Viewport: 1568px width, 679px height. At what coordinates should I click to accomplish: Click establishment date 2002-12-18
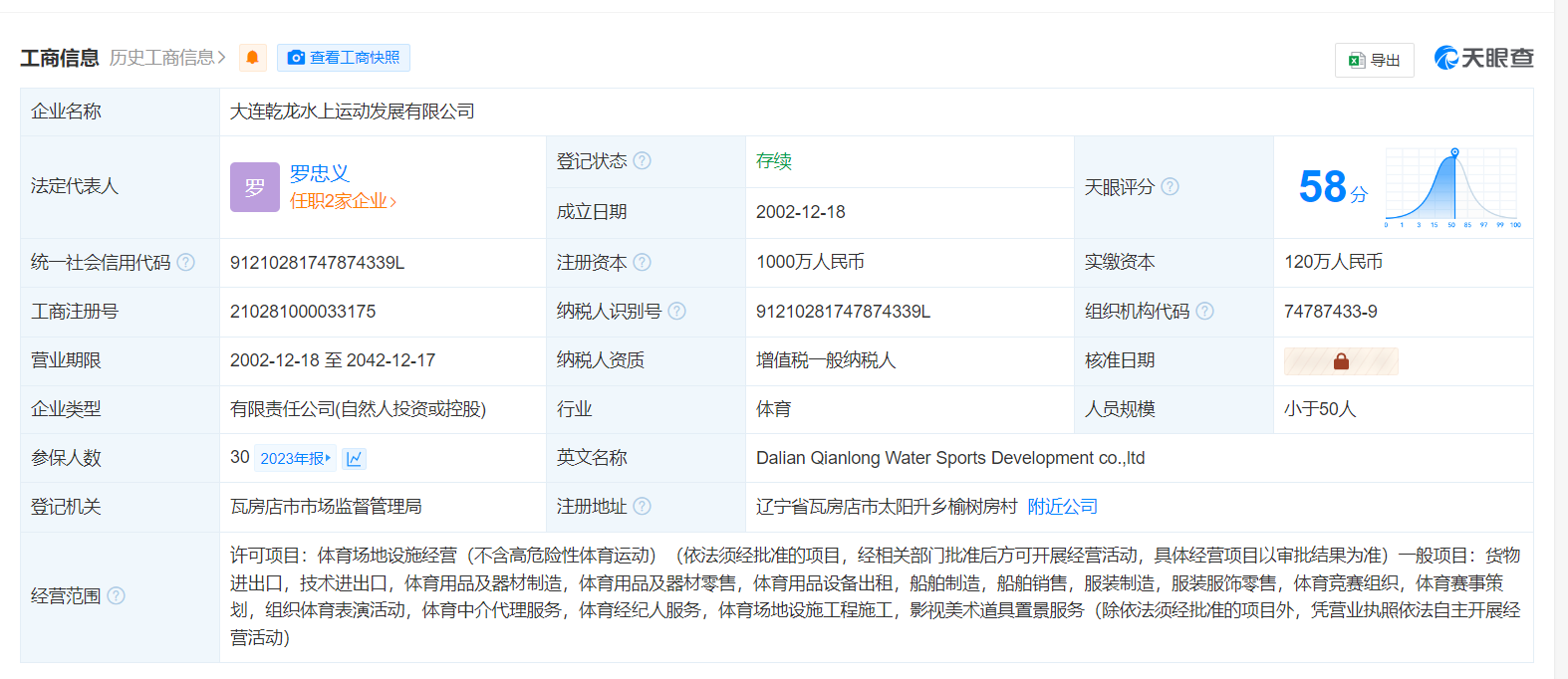(801, 212)
